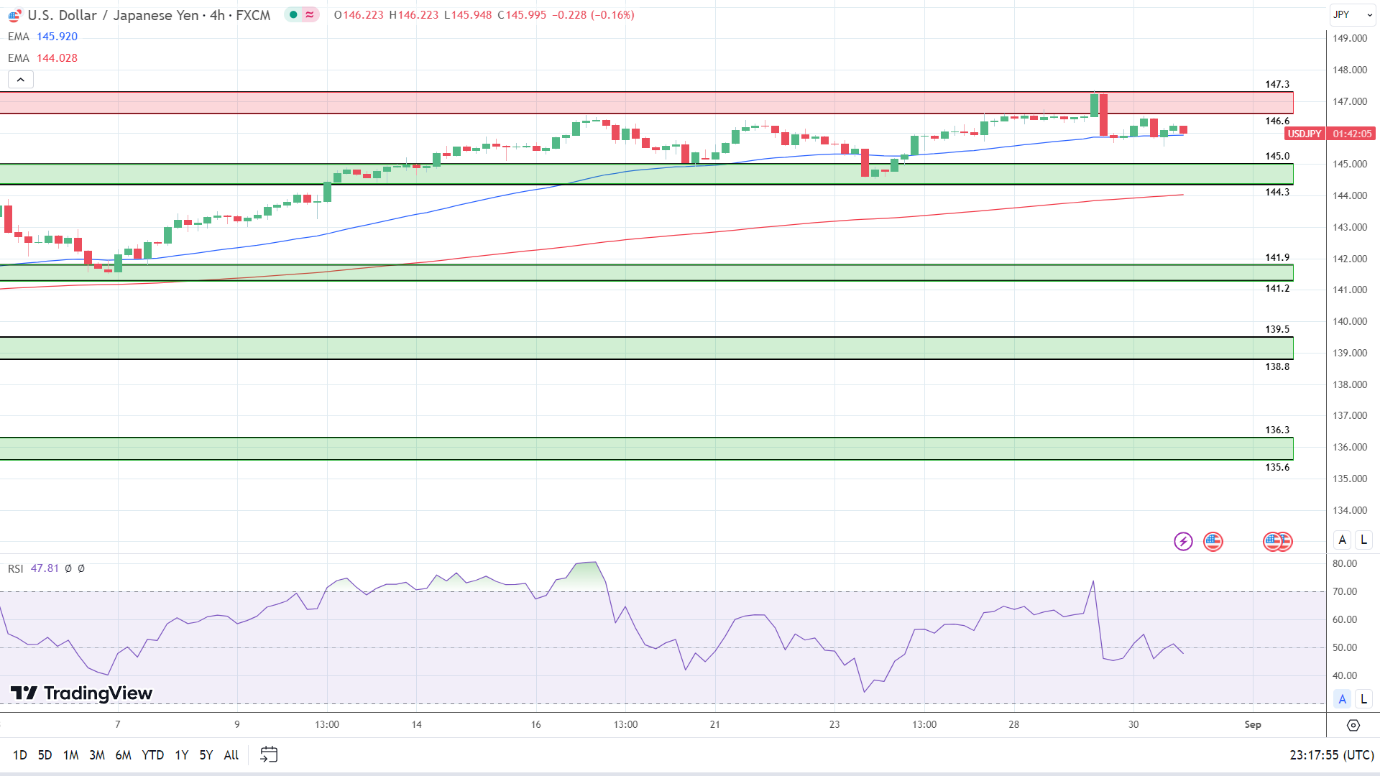
Task: Select the 1M time range
Action: point(71,755)
